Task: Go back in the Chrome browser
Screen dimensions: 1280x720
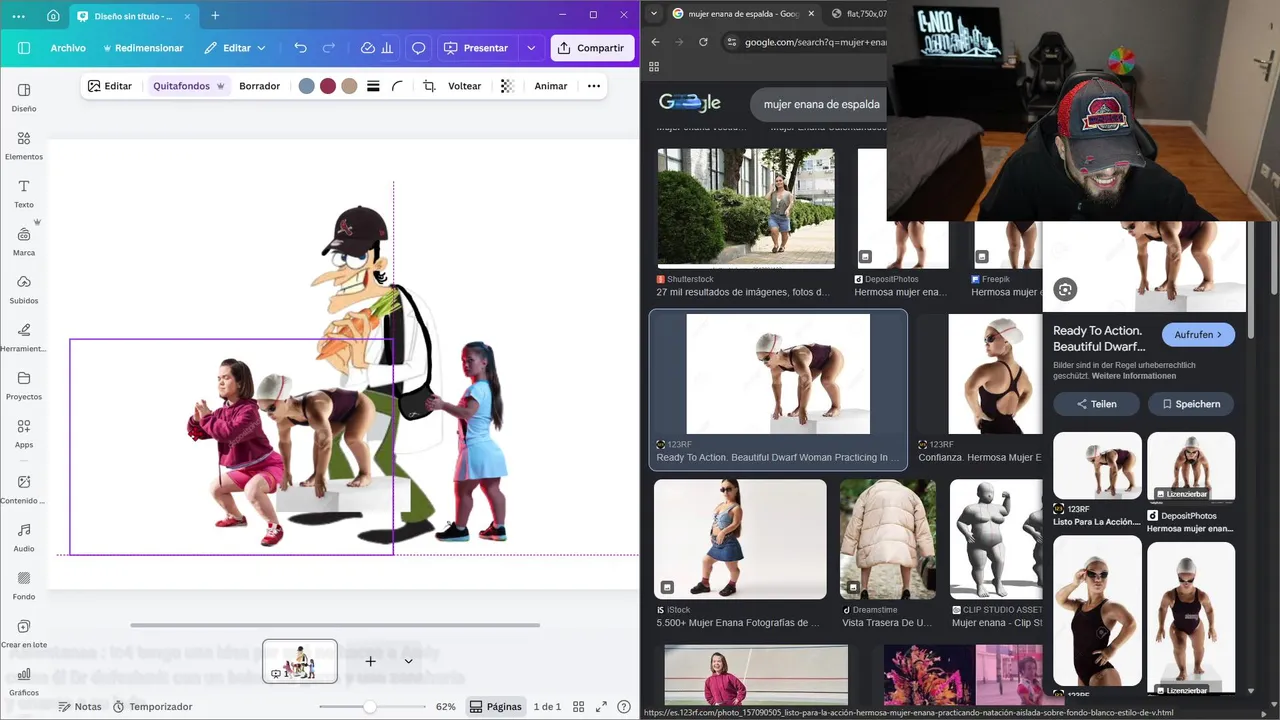Action: coord(655,42)
